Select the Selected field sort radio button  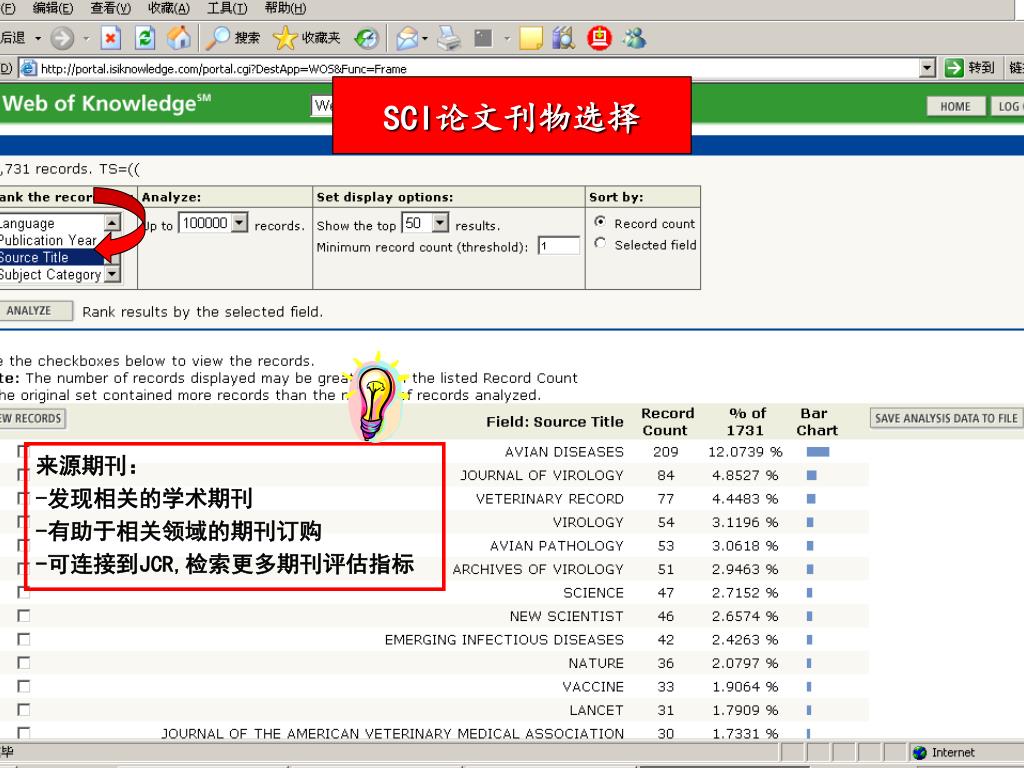[600, 244]
